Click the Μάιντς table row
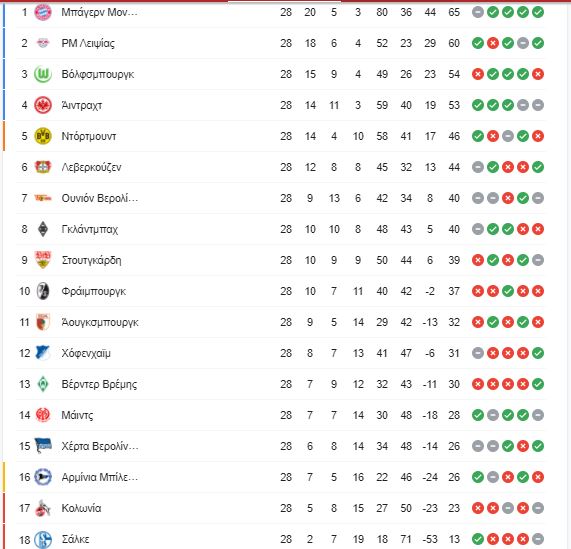571x549 pixels. [x=280, y=415]
